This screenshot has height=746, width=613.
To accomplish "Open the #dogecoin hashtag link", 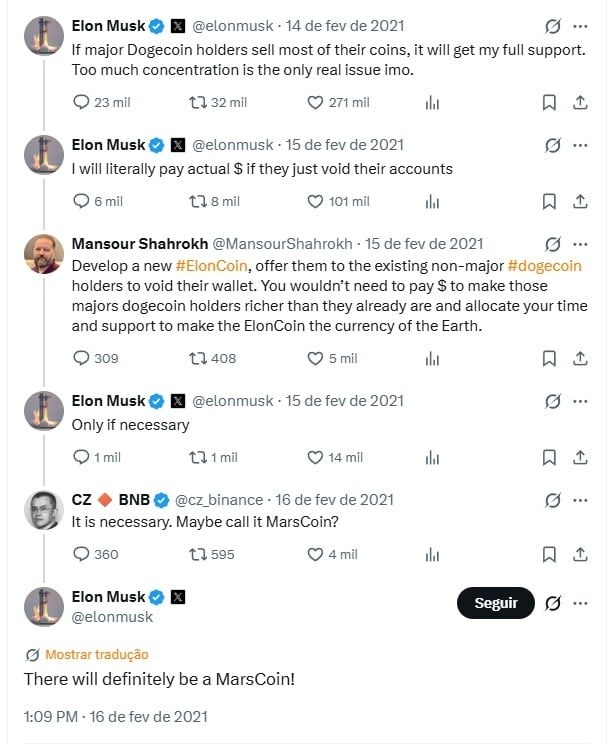I will 544,265.
